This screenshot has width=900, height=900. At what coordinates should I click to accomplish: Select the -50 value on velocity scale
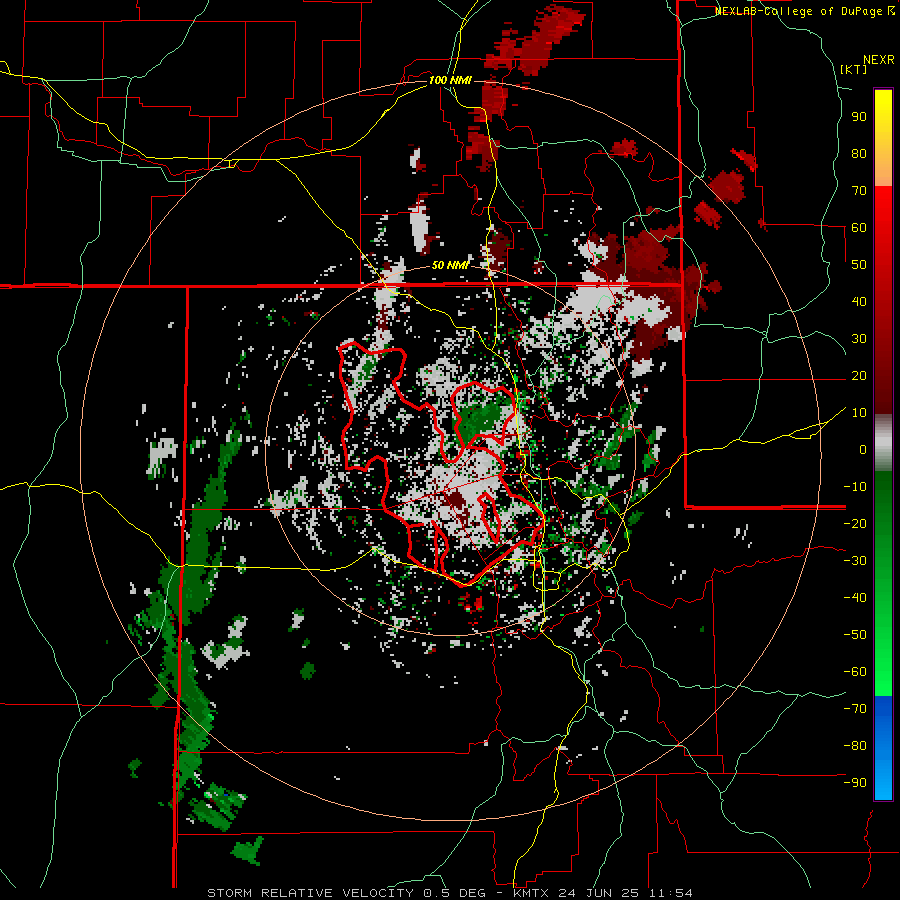pyautogui.click(x=855, y=635)
